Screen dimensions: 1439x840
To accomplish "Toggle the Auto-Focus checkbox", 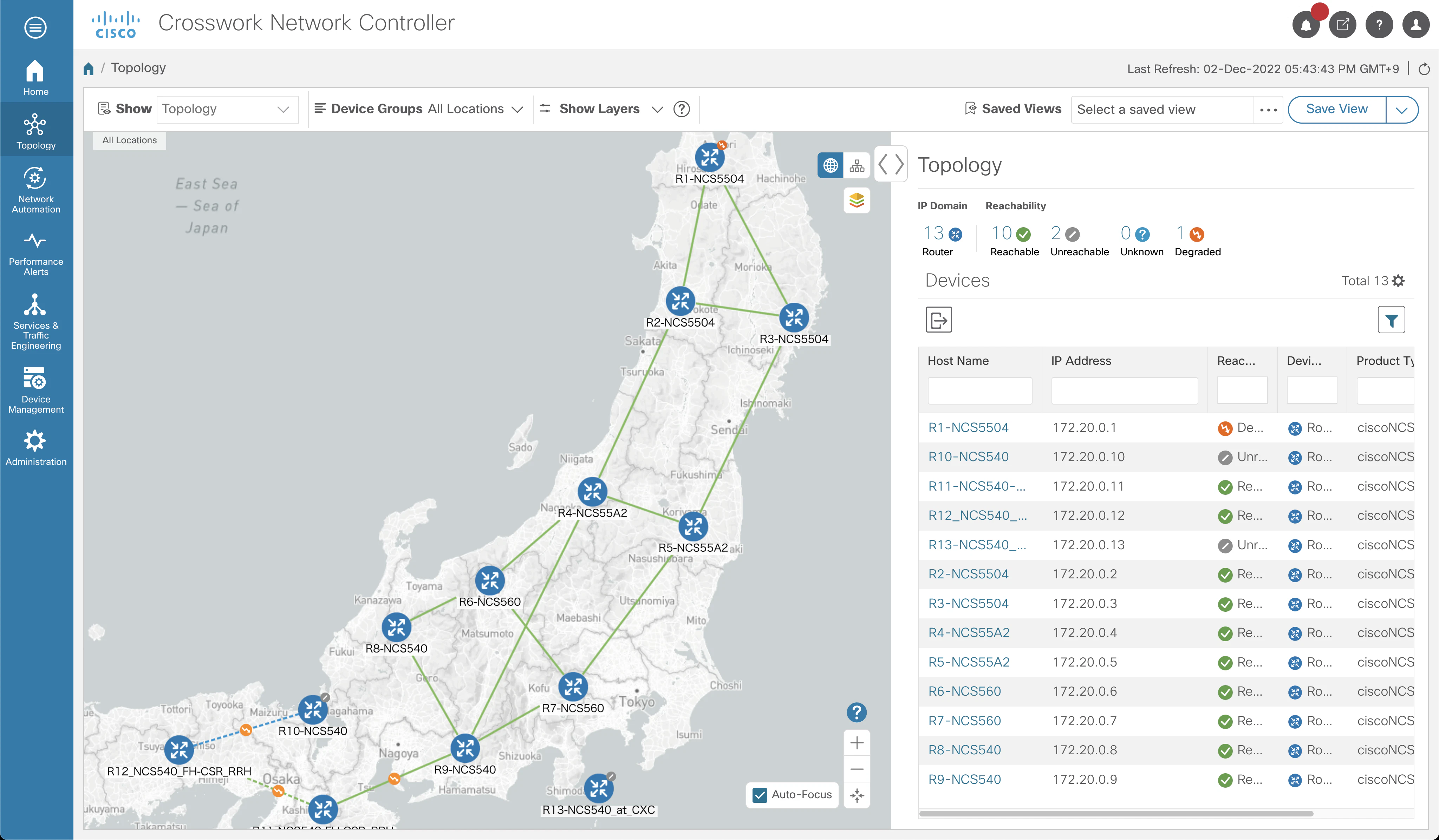I will (x=760, y=795).
